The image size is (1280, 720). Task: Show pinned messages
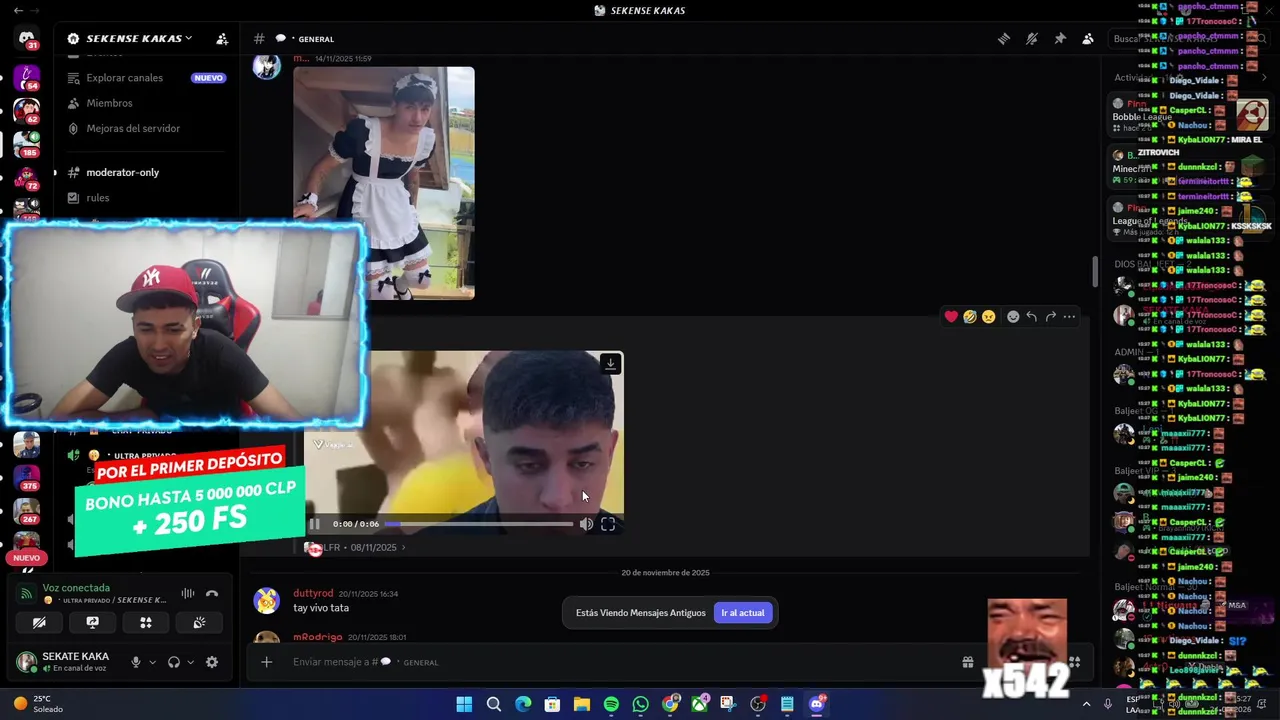pos(1060,39)
